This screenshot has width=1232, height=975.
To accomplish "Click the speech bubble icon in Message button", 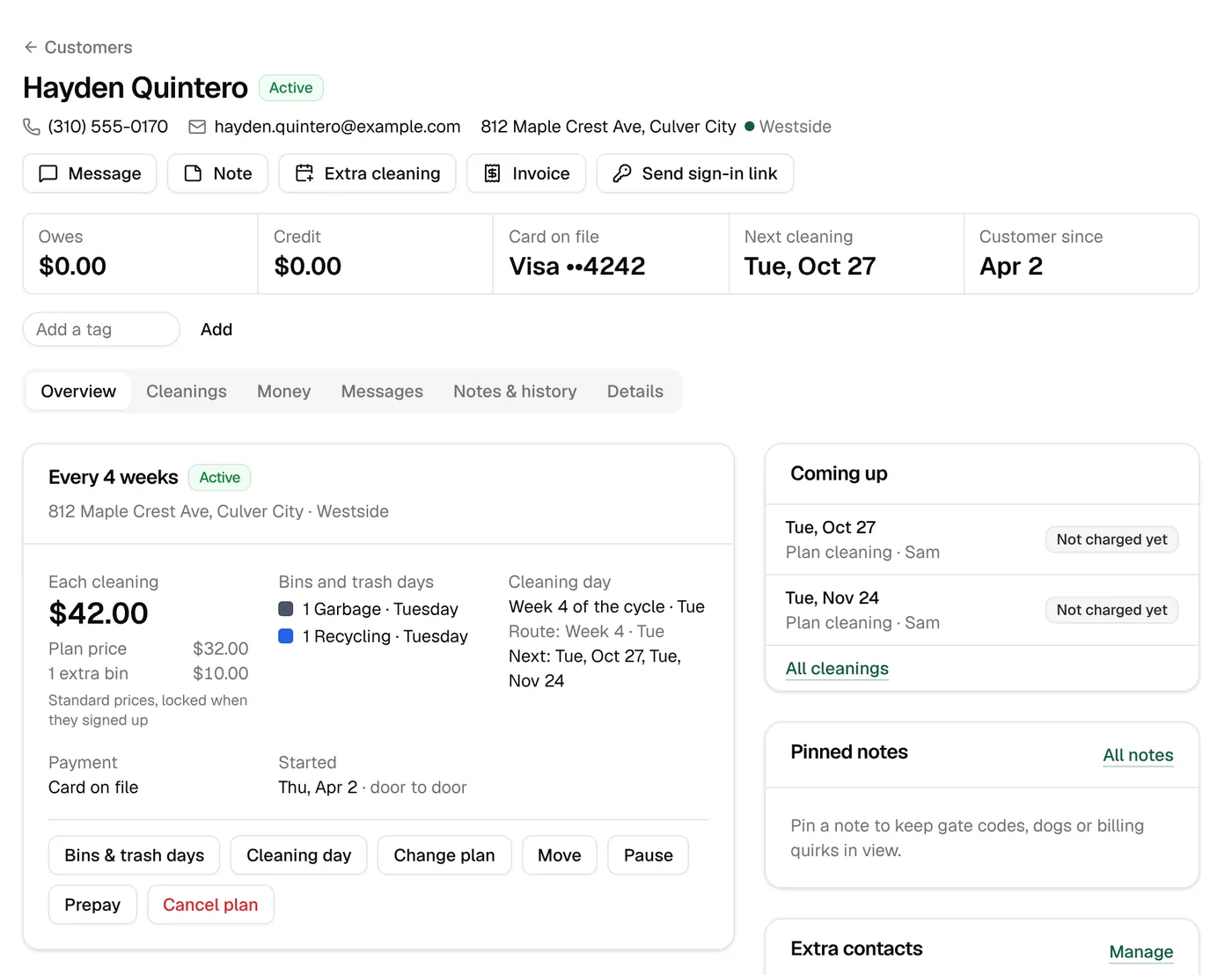I will tap(48, 173).
